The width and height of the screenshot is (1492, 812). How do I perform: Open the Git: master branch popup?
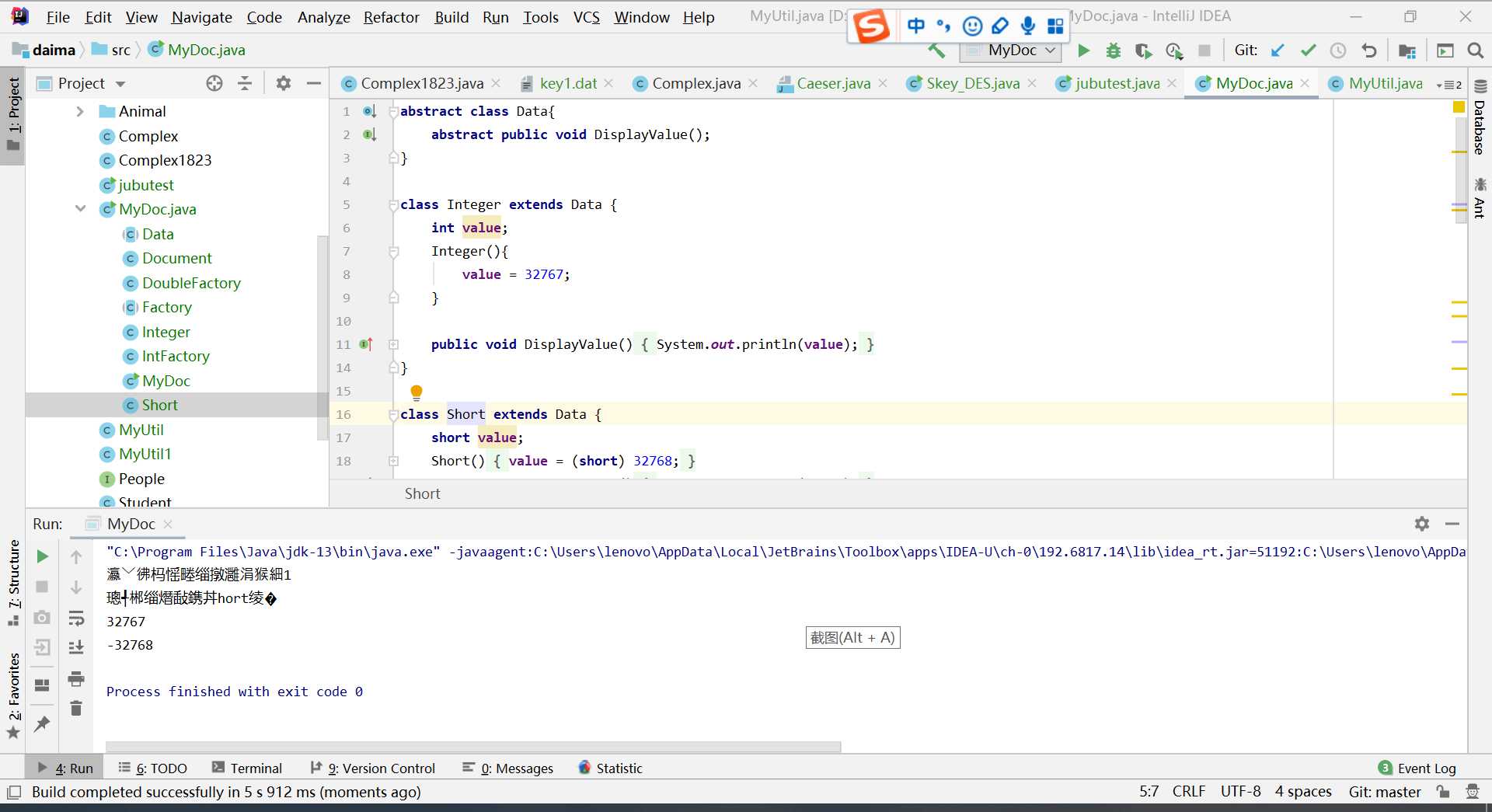1385,792
